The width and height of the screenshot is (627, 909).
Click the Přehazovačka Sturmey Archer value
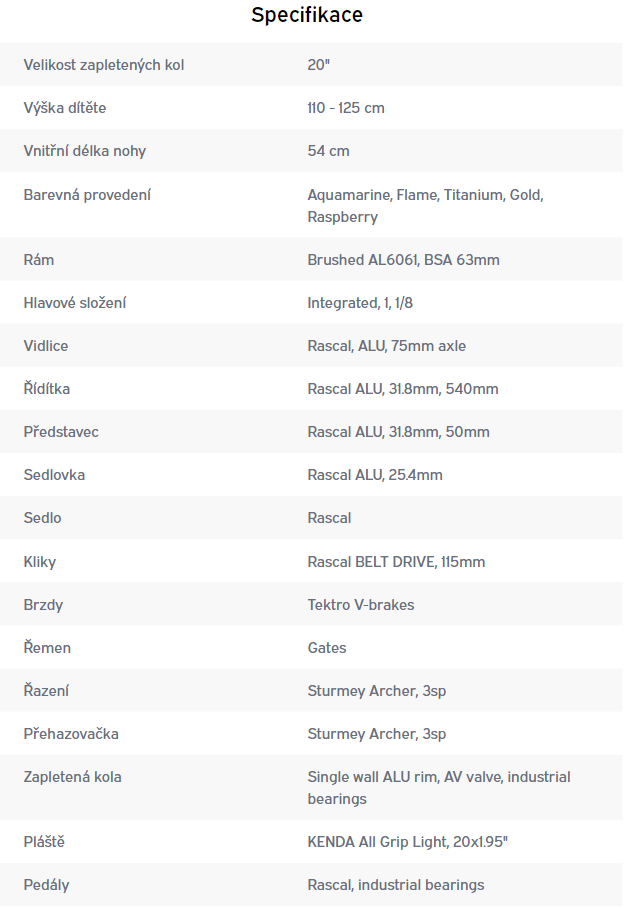tap(377, 734)
